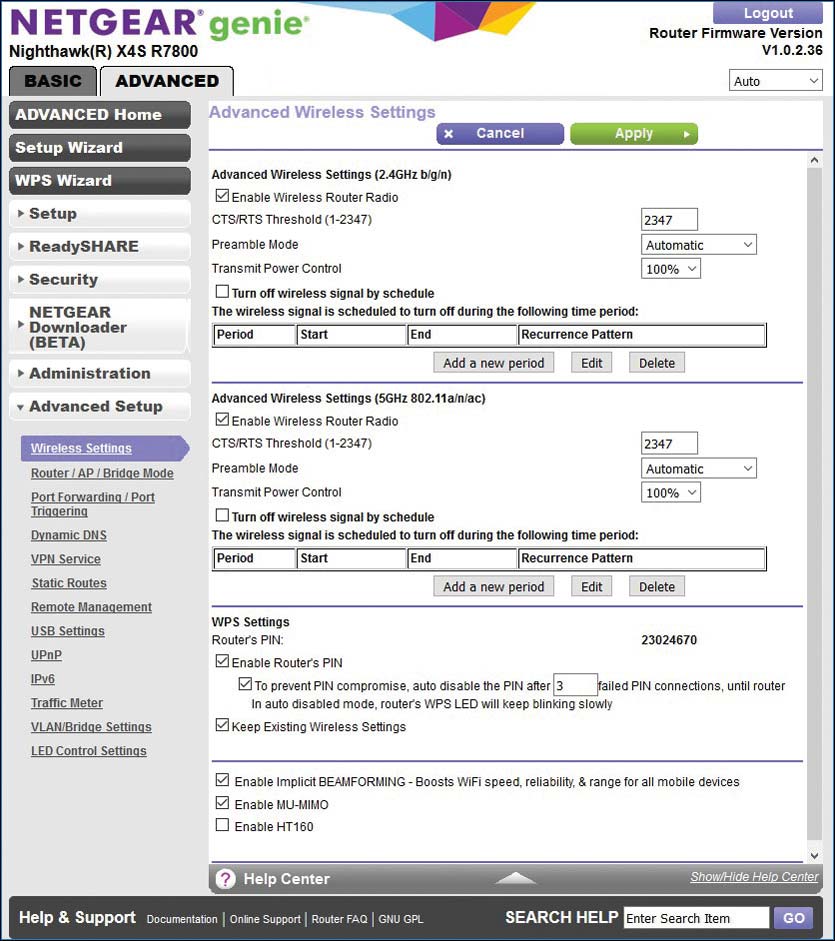The image size is (835, 941).
Task: Open Online Support link
Action: (x=265, y=919)
